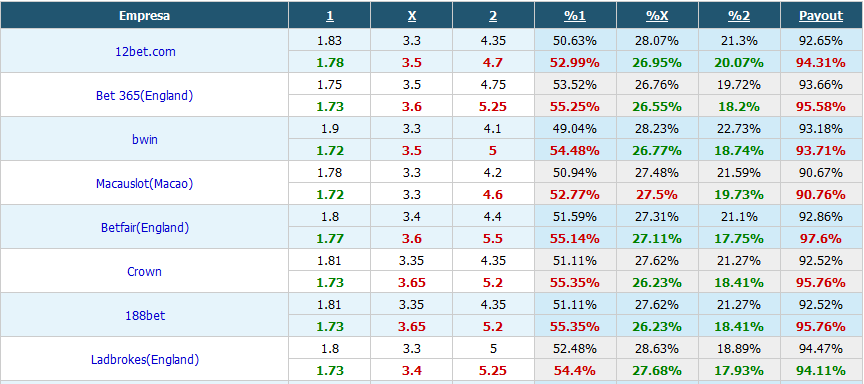Image resolution: width=864 pixels, height=384 pixels.
Task: Sort by the X column header
Action: point(412,15)
